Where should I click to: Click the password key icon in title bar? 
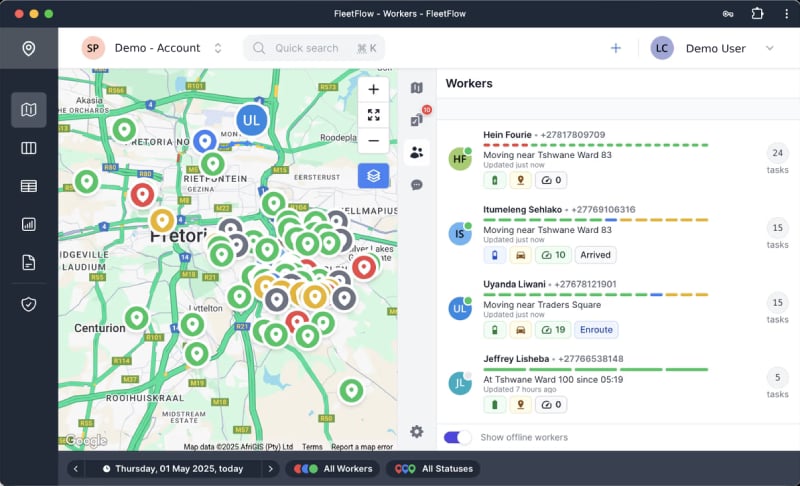(x=728, y=14)
